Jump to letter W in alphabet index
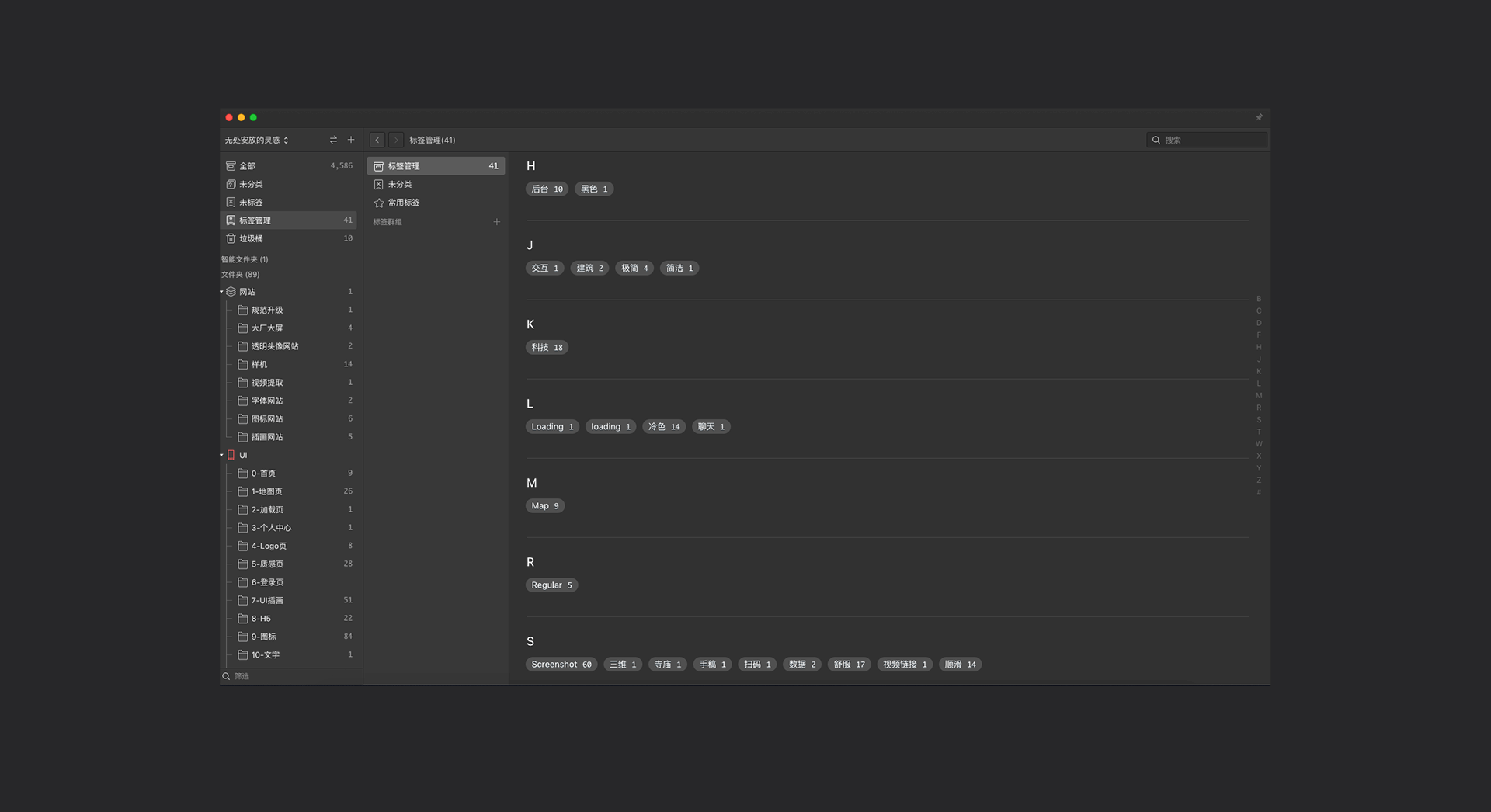Viewport: 1491px width, 812px height. (x=1259, y=444)
